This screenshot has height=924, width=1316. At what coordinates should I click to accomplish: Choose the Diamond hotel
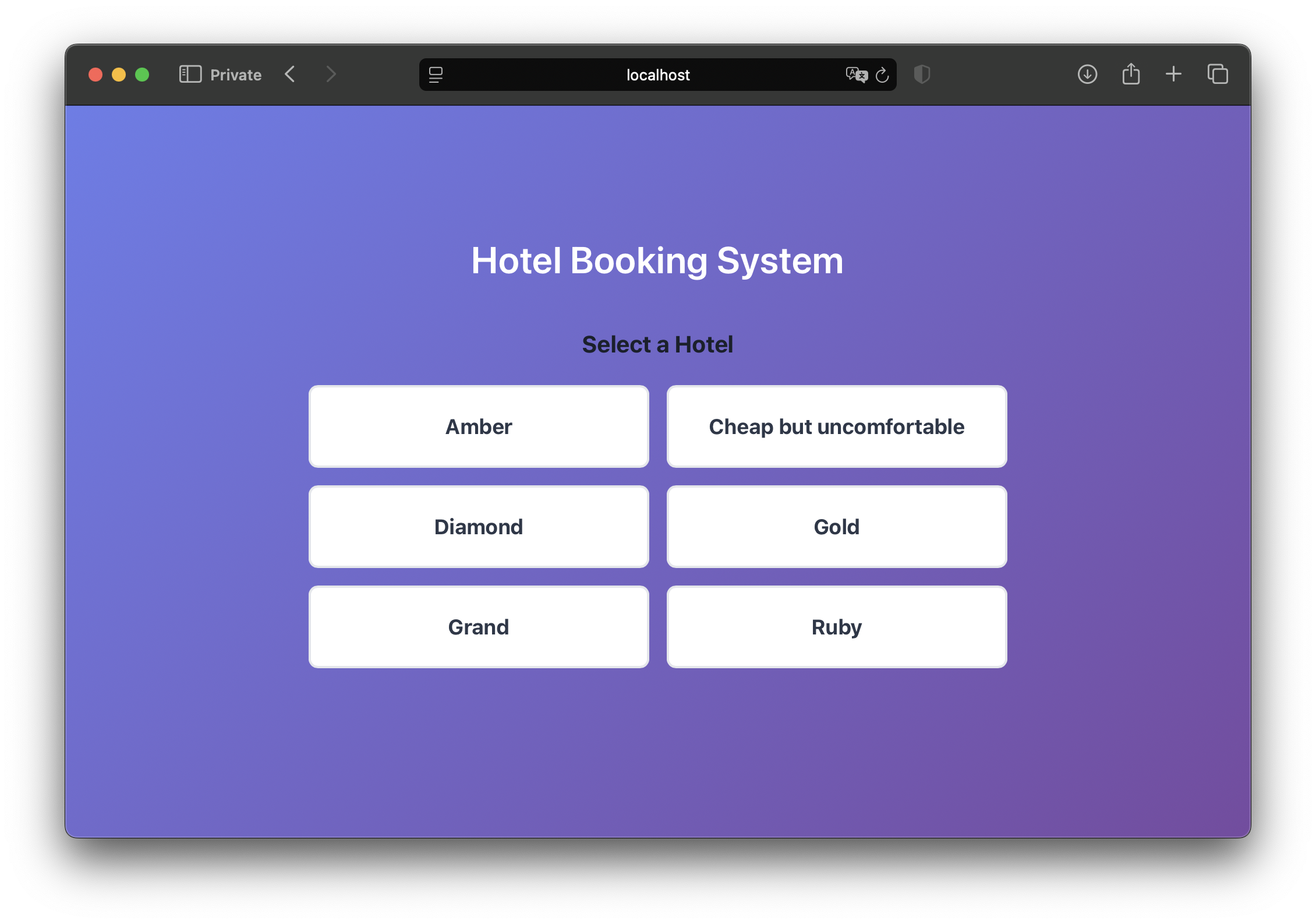[x=479, y=526]
